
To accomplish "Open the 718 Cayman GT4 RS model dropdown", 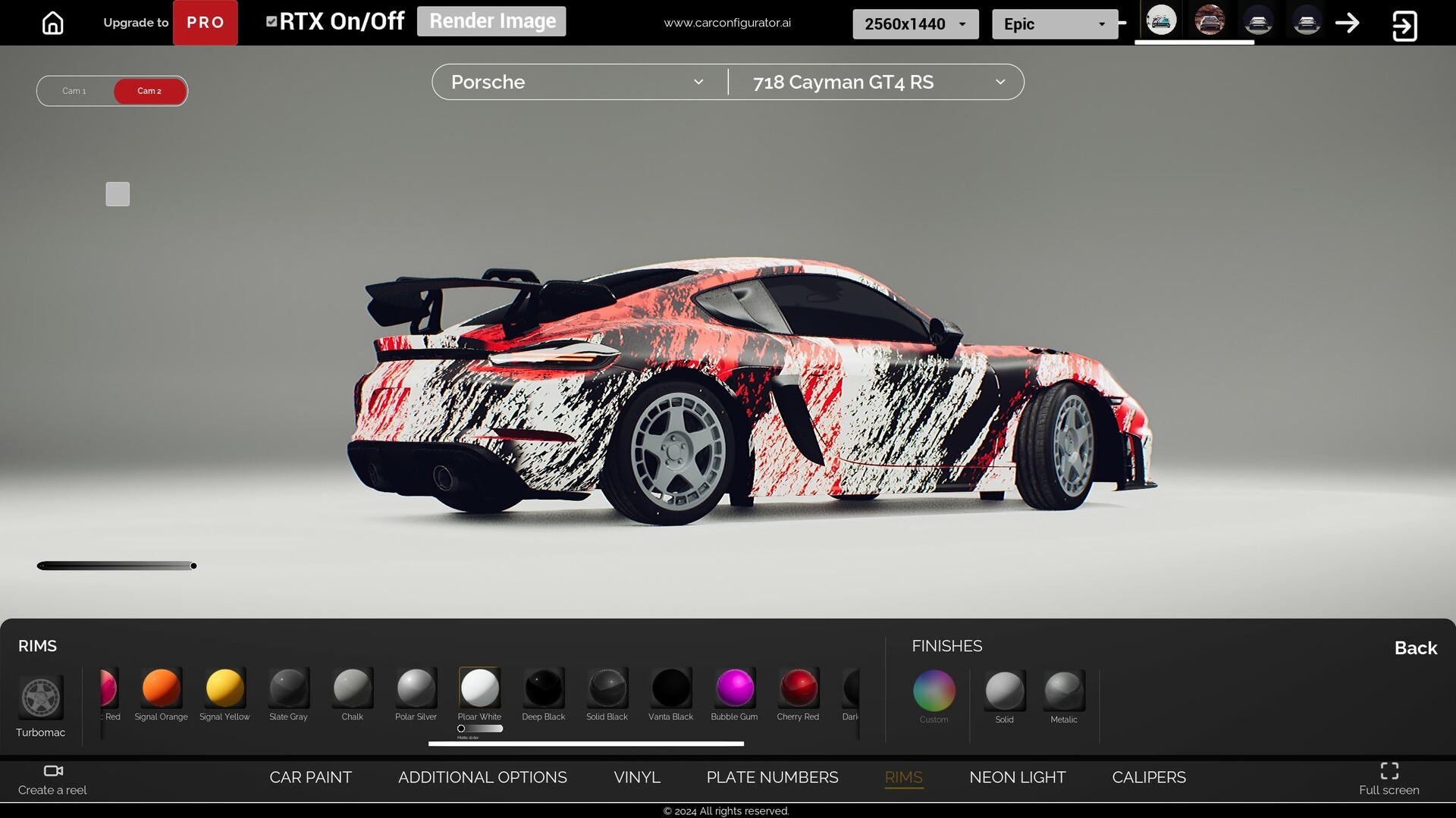I will pyautogui.click(x=877, y=82).
